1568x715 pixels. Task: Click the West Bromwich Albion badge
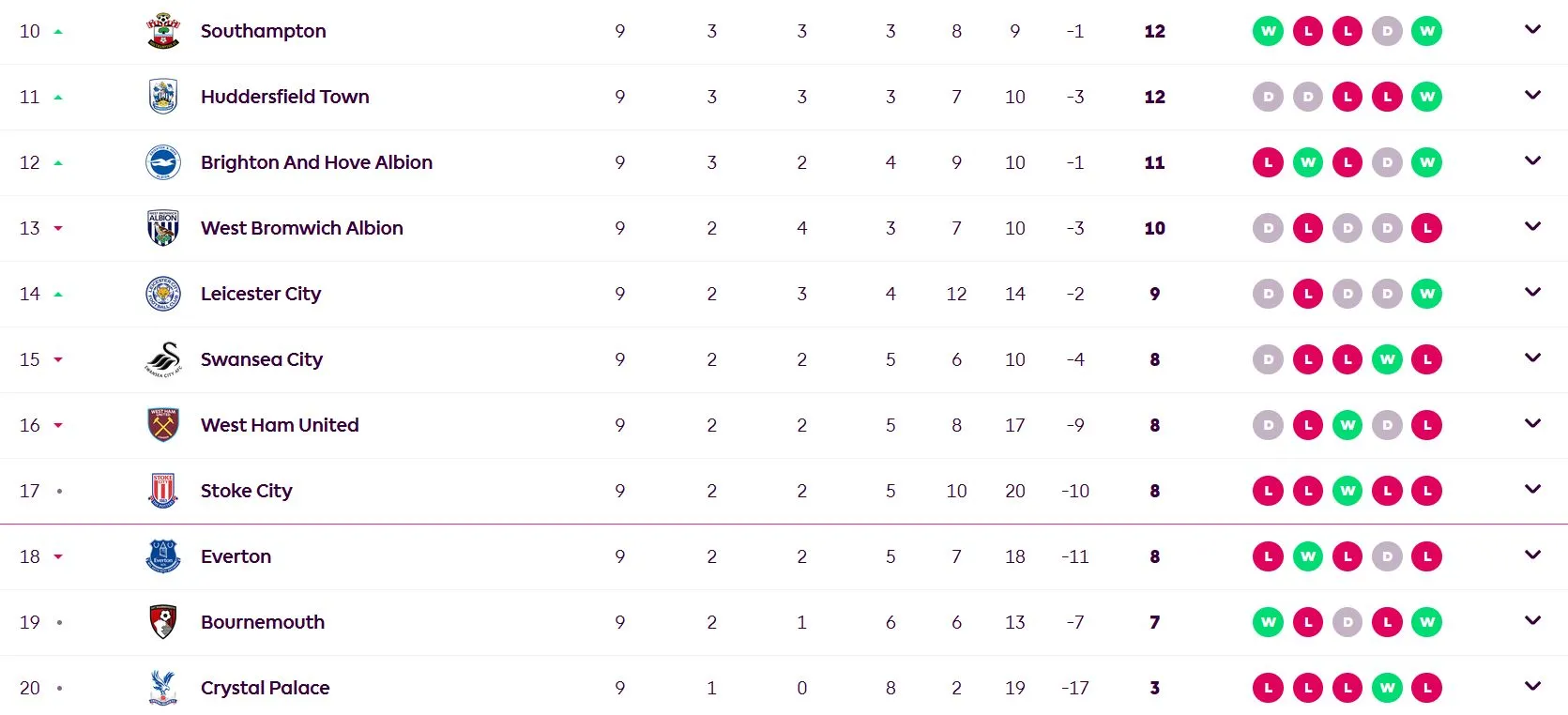click(163, 228)
